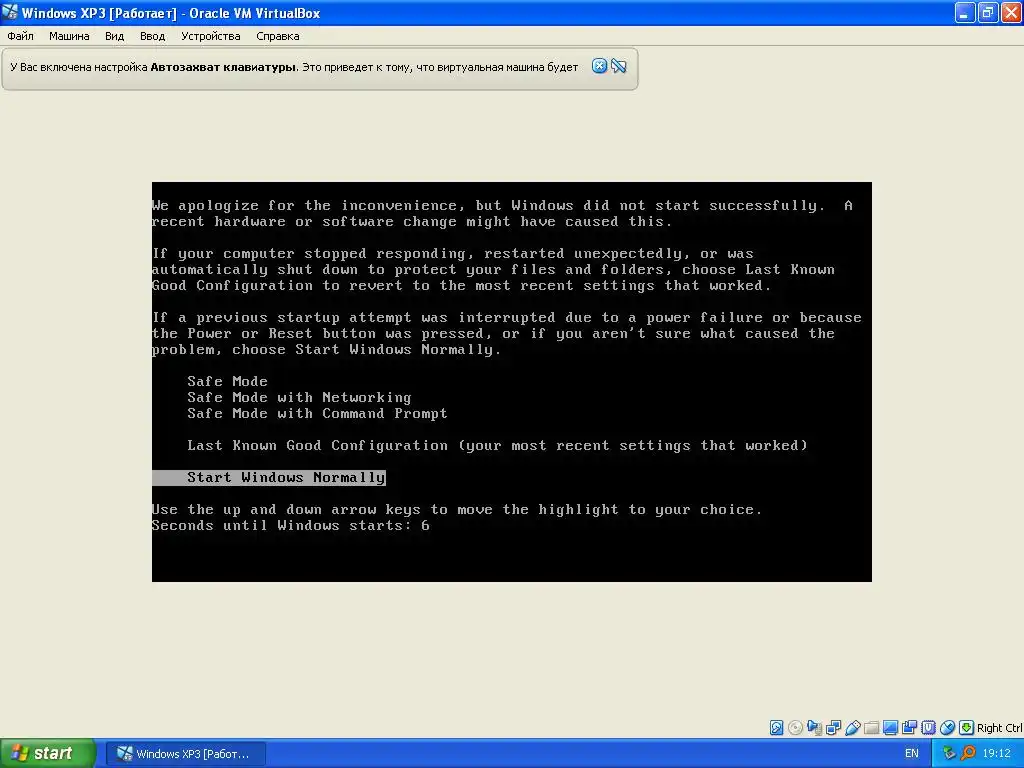The image size is (1024, 768).
Task: Click the video capture indicator icon
Action: point(909,728)
